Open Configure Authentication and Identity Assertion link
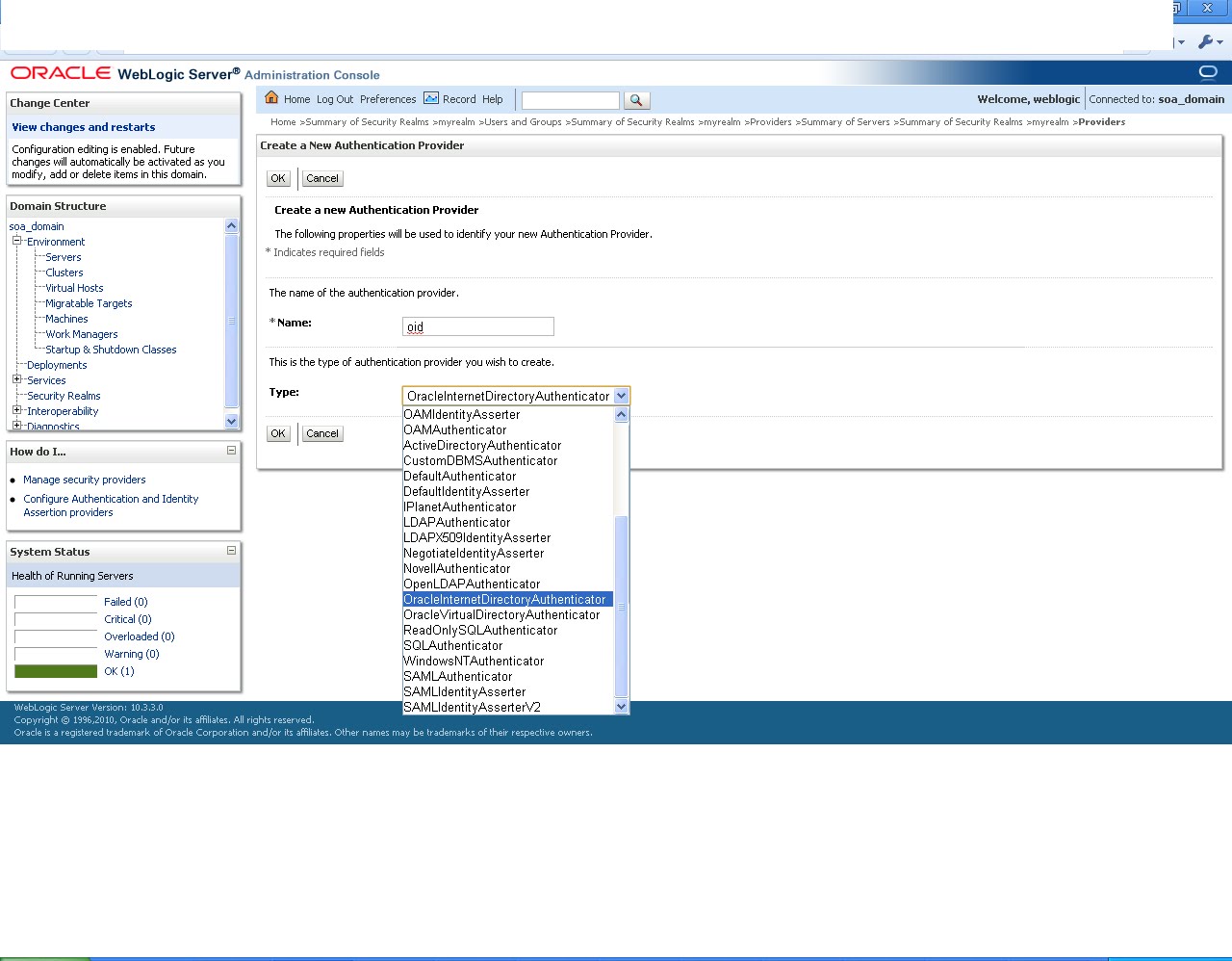Viewport: 1232px width, 961px height. (x=111, y=506)
